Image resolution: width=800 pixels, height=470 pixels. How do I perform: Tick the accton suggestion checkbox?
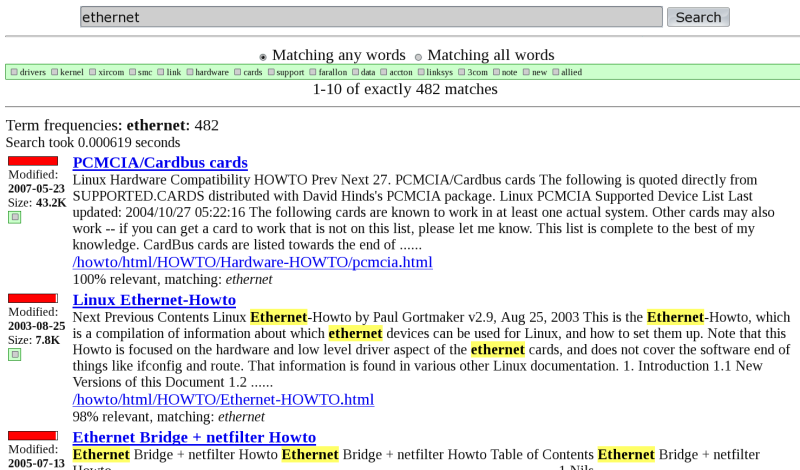click(384, 72)
